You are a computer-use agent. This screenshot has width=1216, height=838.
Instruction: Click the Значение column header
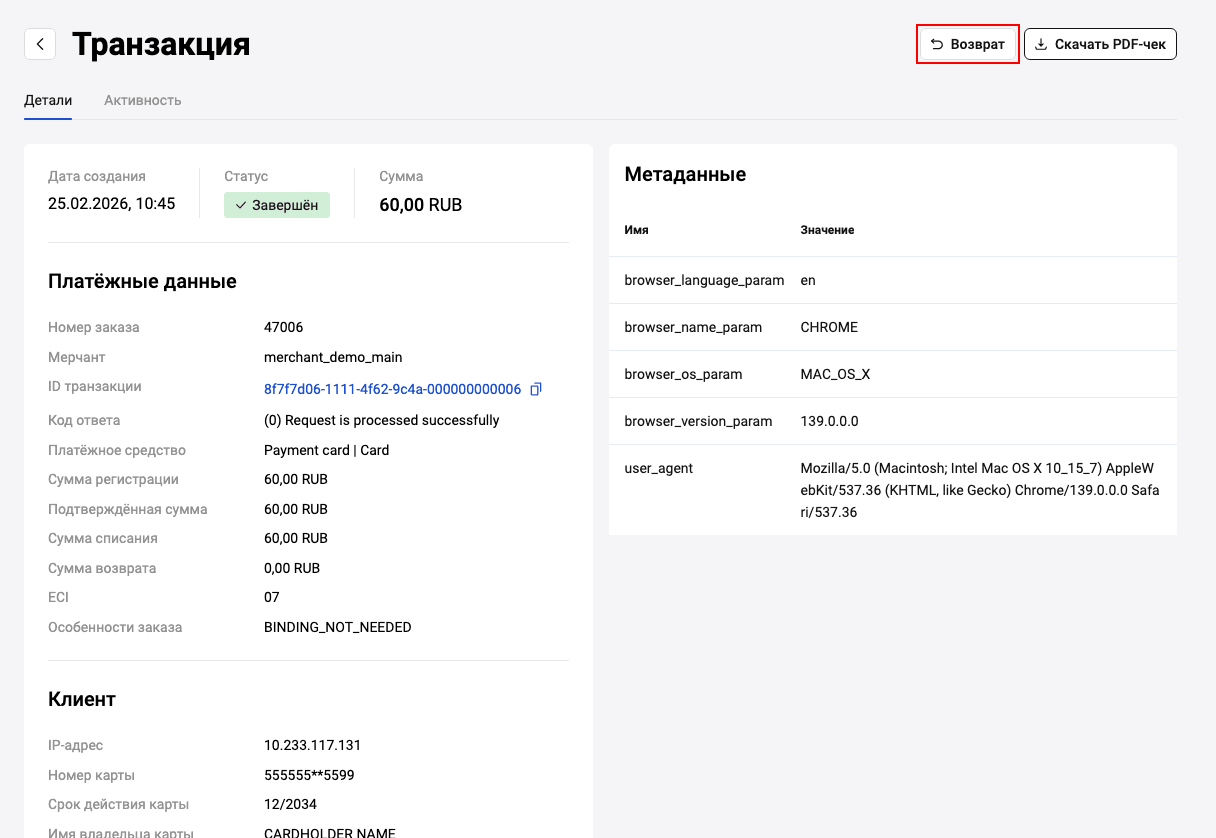pyautogui.click(x=828, y=230)
